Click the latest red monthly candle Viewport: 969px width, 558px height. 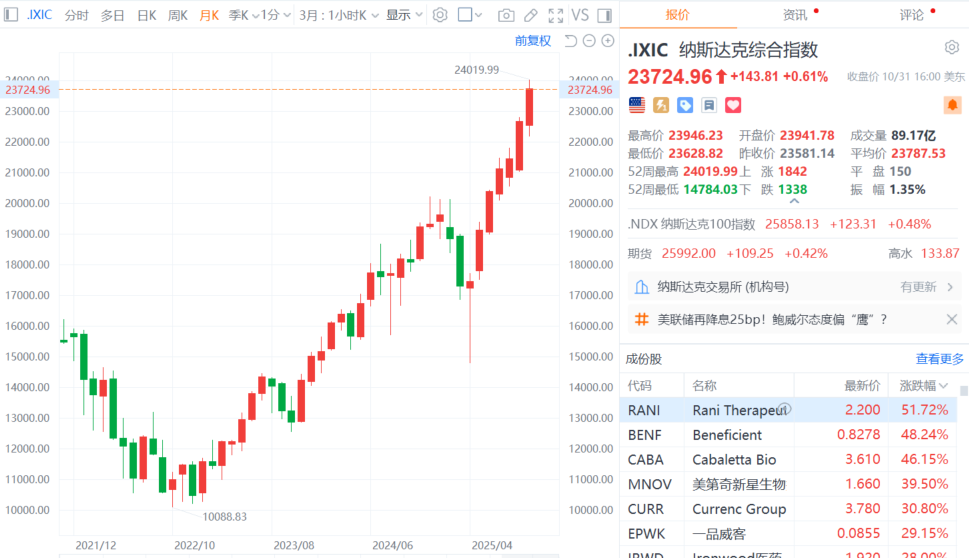[x=530, y=107]
